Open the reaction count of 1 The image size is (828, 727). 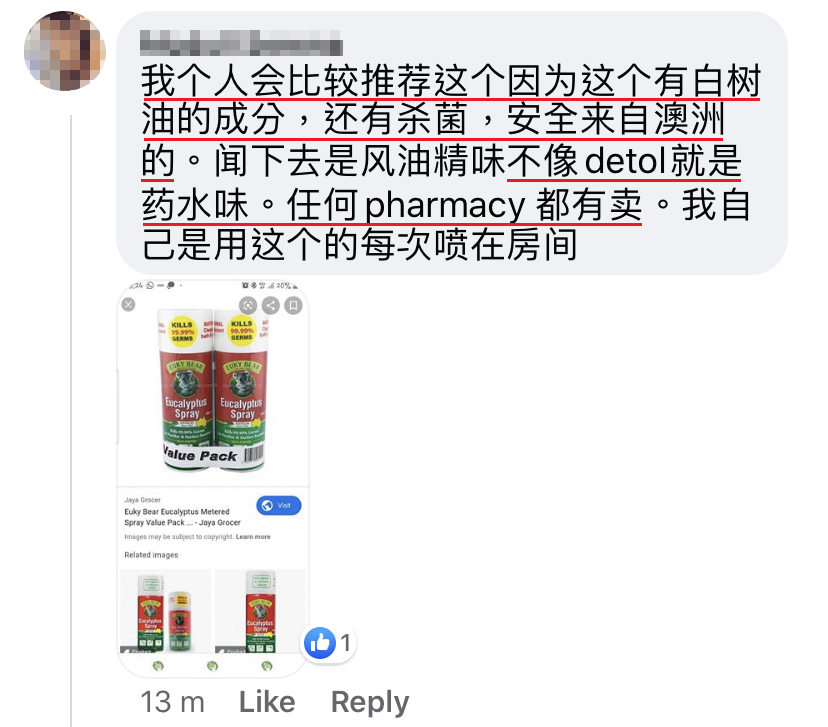coord(345,643)
